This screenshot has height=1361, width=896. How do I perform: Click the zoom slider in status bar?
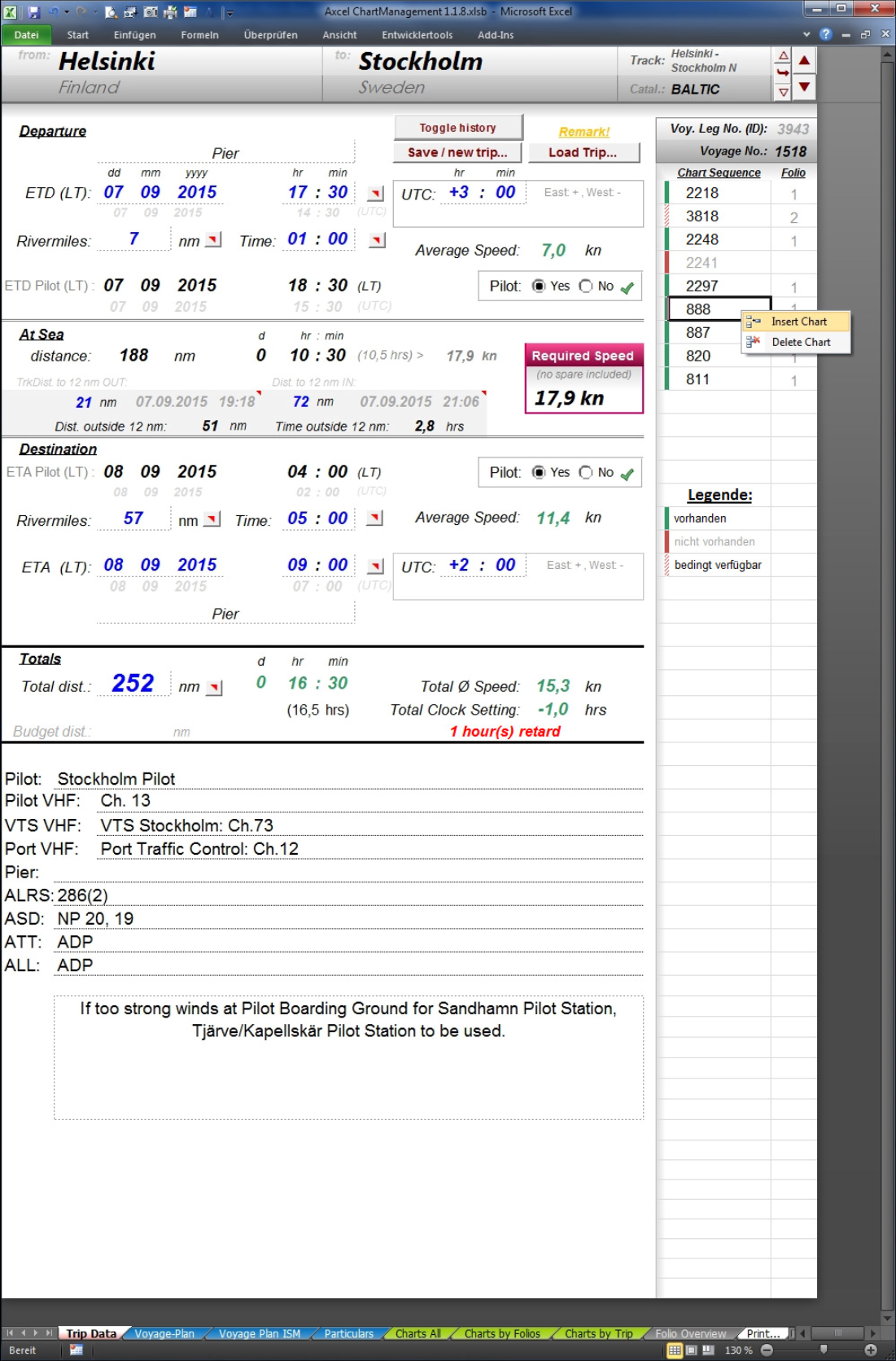coord(823,1350)
